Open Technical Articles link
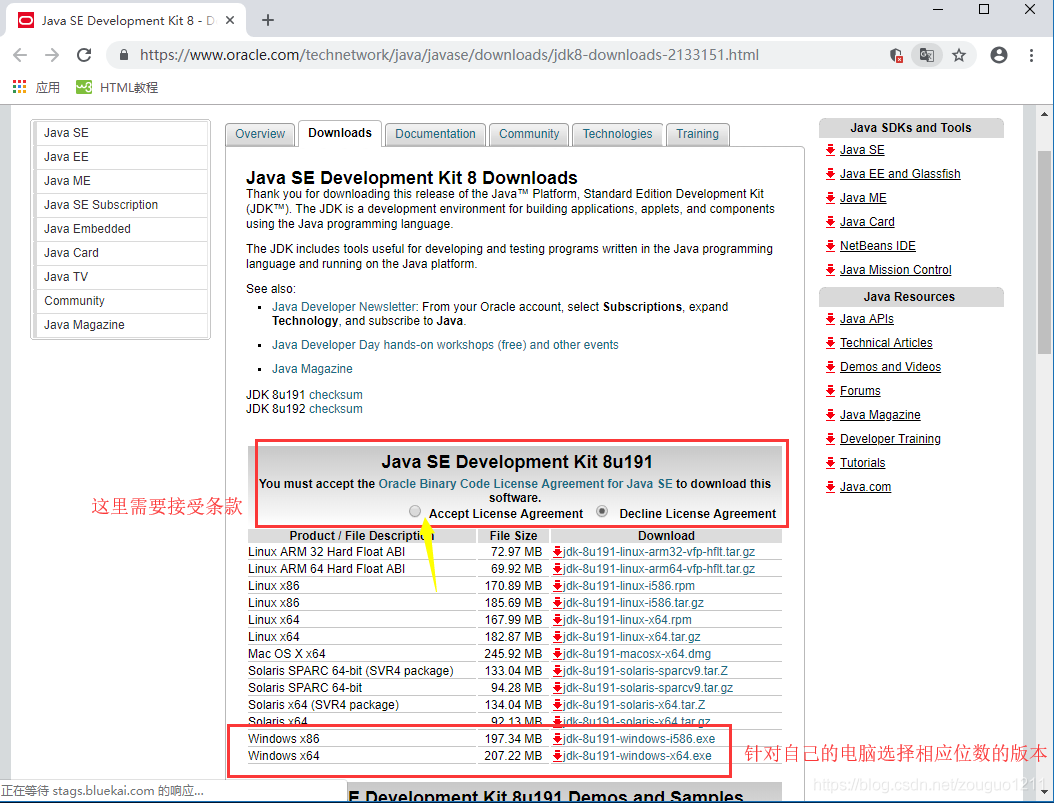 (886, 343)
